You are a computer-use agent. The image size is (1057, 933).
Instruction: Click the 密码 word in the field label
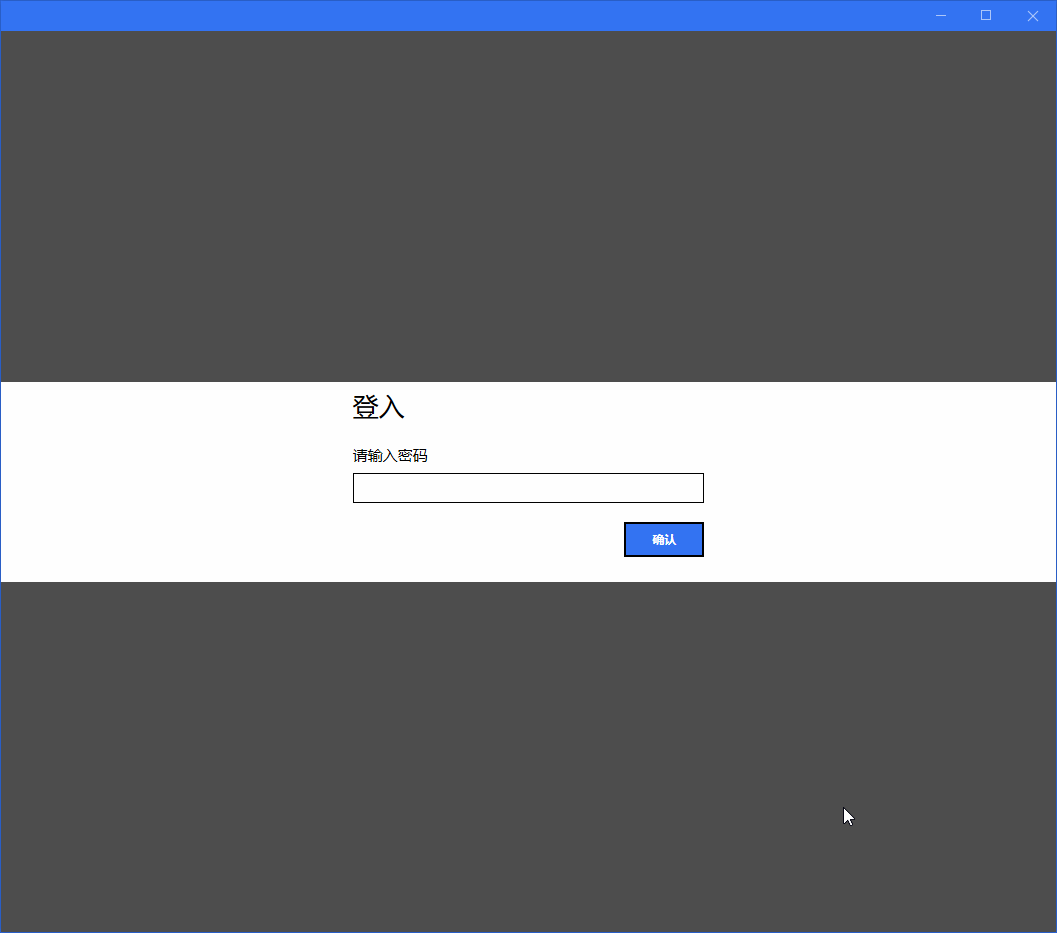point(413,456)
